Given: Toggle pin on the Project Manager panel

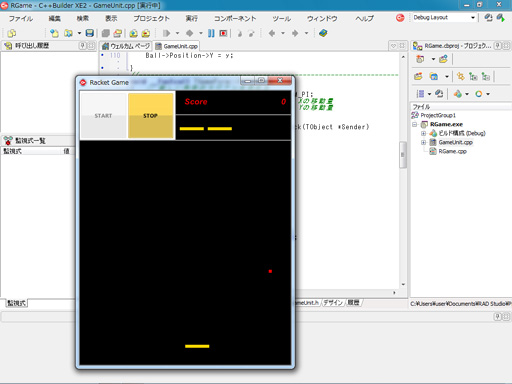Looking at the screenshot, I should (497, 46).
